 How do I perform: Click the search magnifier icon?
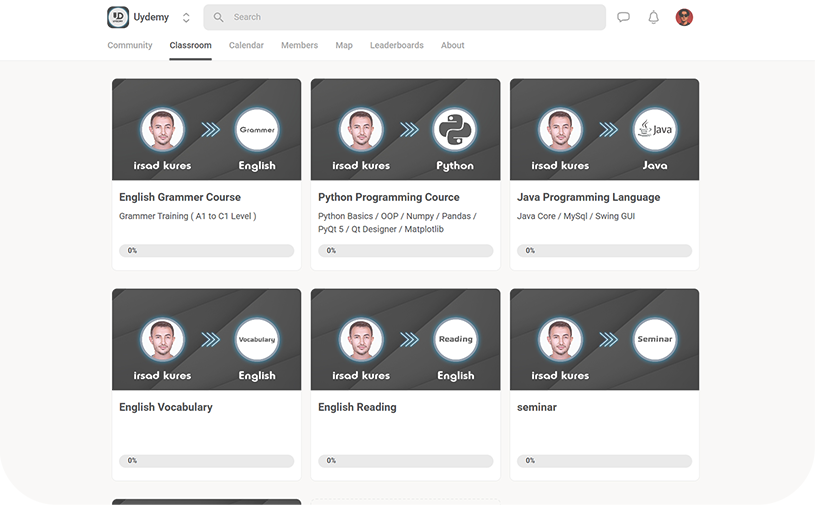pos(219,17)
